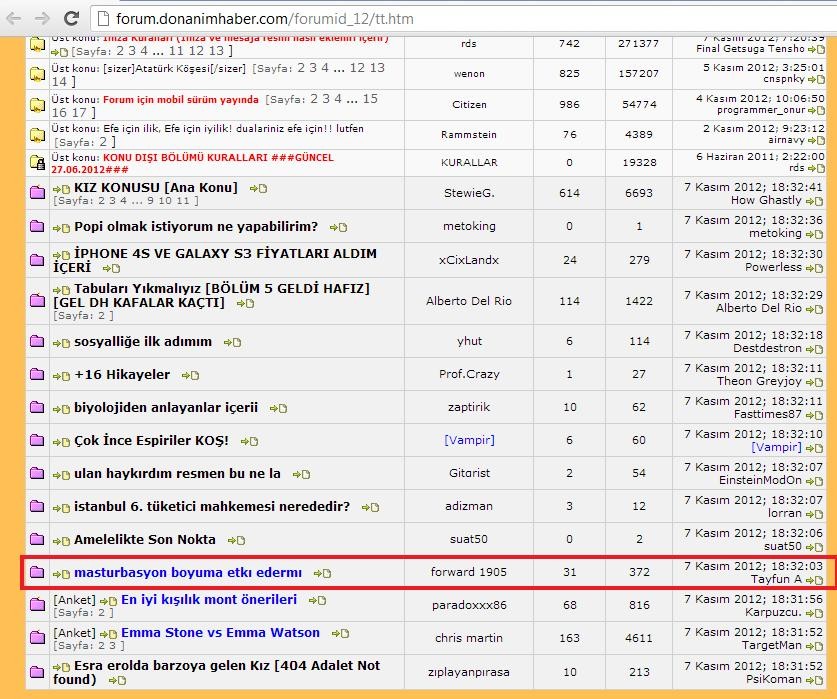Go back using the browser back arrow

14,19
